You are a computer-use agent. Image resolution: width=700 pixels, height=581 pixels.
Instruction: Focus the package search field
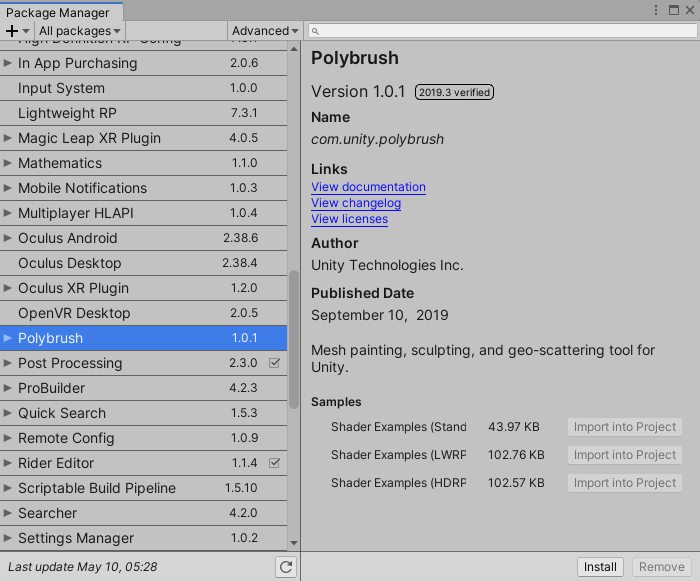[502, 31]
